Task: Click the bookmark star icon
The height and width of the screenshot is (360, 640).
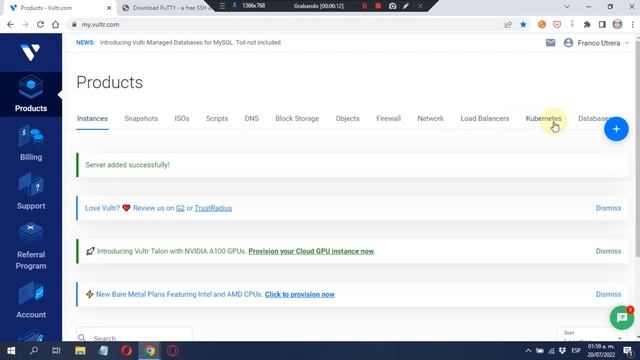Action: click(x=523, y=24)
